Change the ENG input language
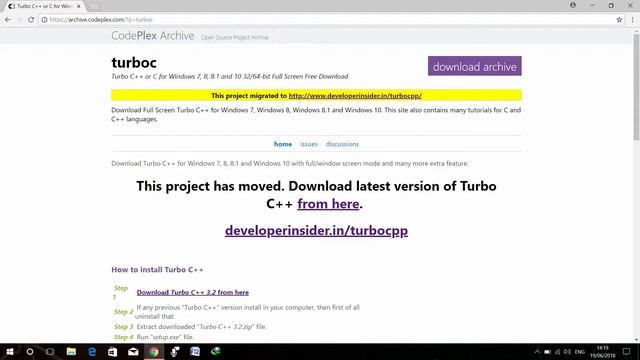640x360 pixels. pos(580,351)
